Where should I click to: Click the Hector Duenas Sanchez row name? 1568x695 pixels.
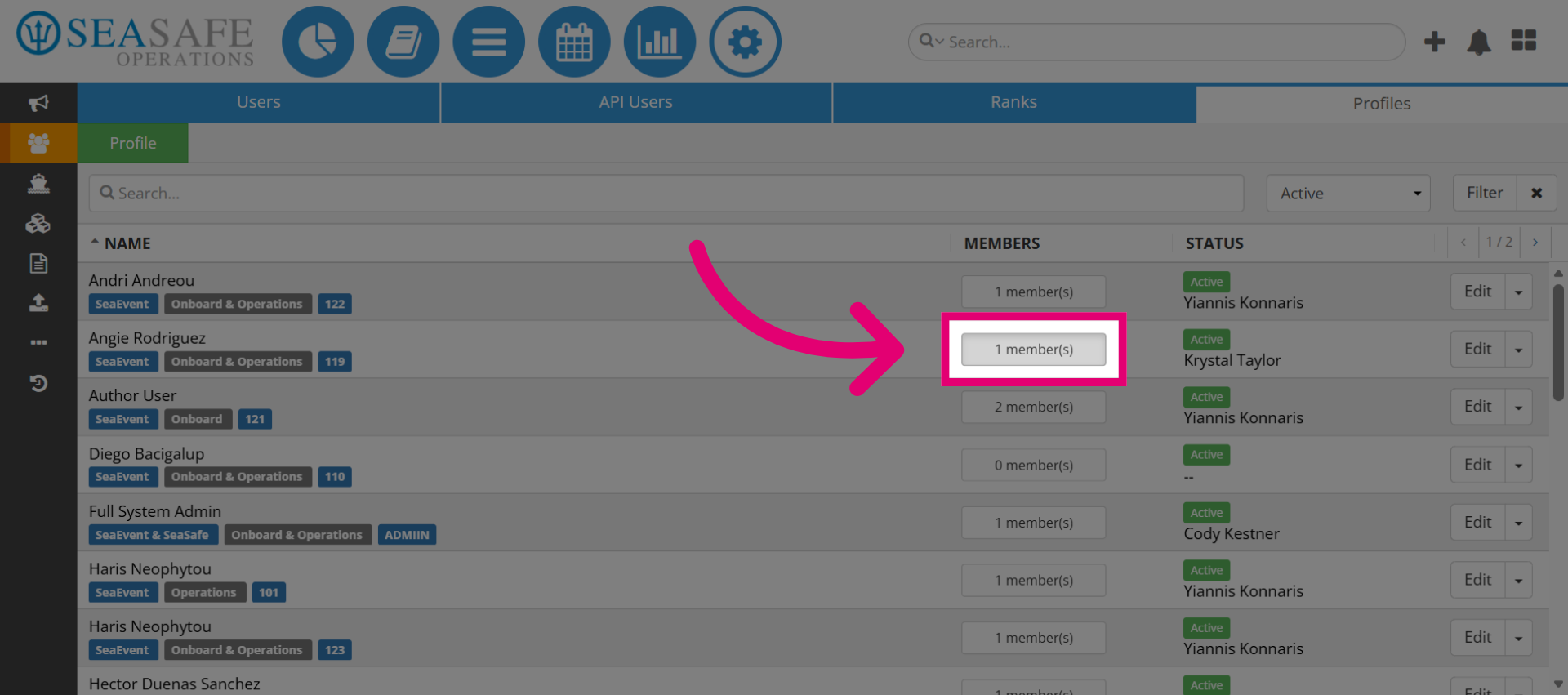point(175,684)
